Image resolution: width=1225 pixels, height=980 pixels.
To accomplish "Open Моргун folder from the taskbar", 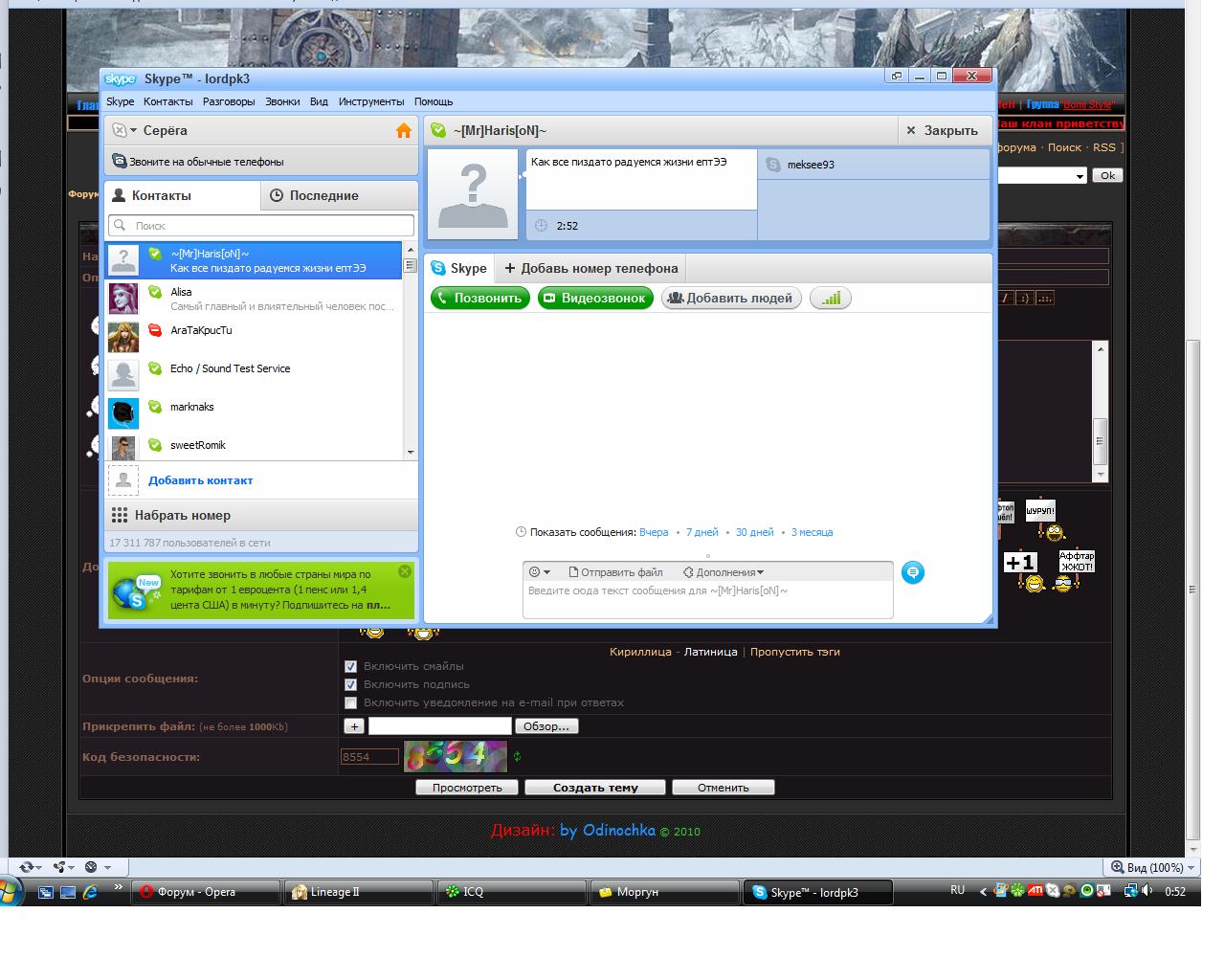I will coord(664,892).
